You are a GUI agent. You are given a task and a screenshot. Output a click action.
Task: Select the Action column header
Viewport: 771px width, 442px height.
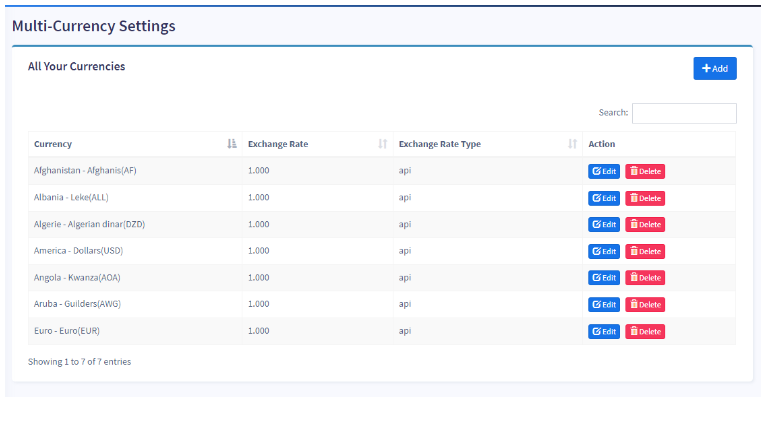(602, 144)
